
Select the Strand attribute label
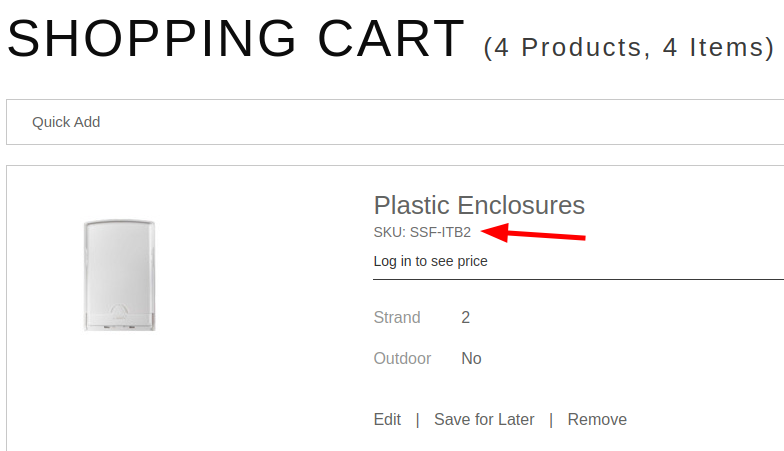pyautogui.click(x=397, y=318)
